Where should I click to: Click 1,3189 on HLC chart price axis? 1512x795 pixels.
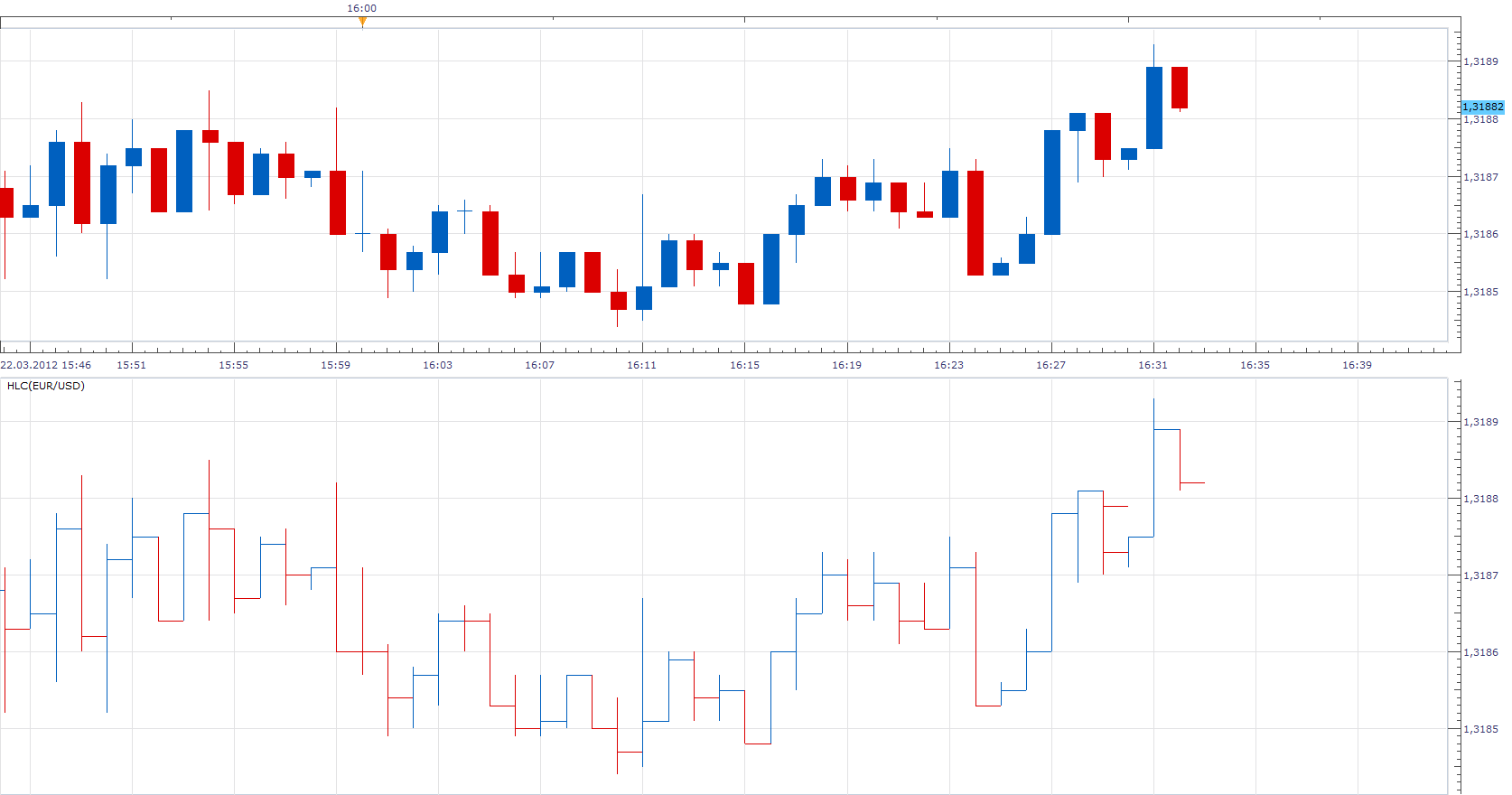point(1481,422)
